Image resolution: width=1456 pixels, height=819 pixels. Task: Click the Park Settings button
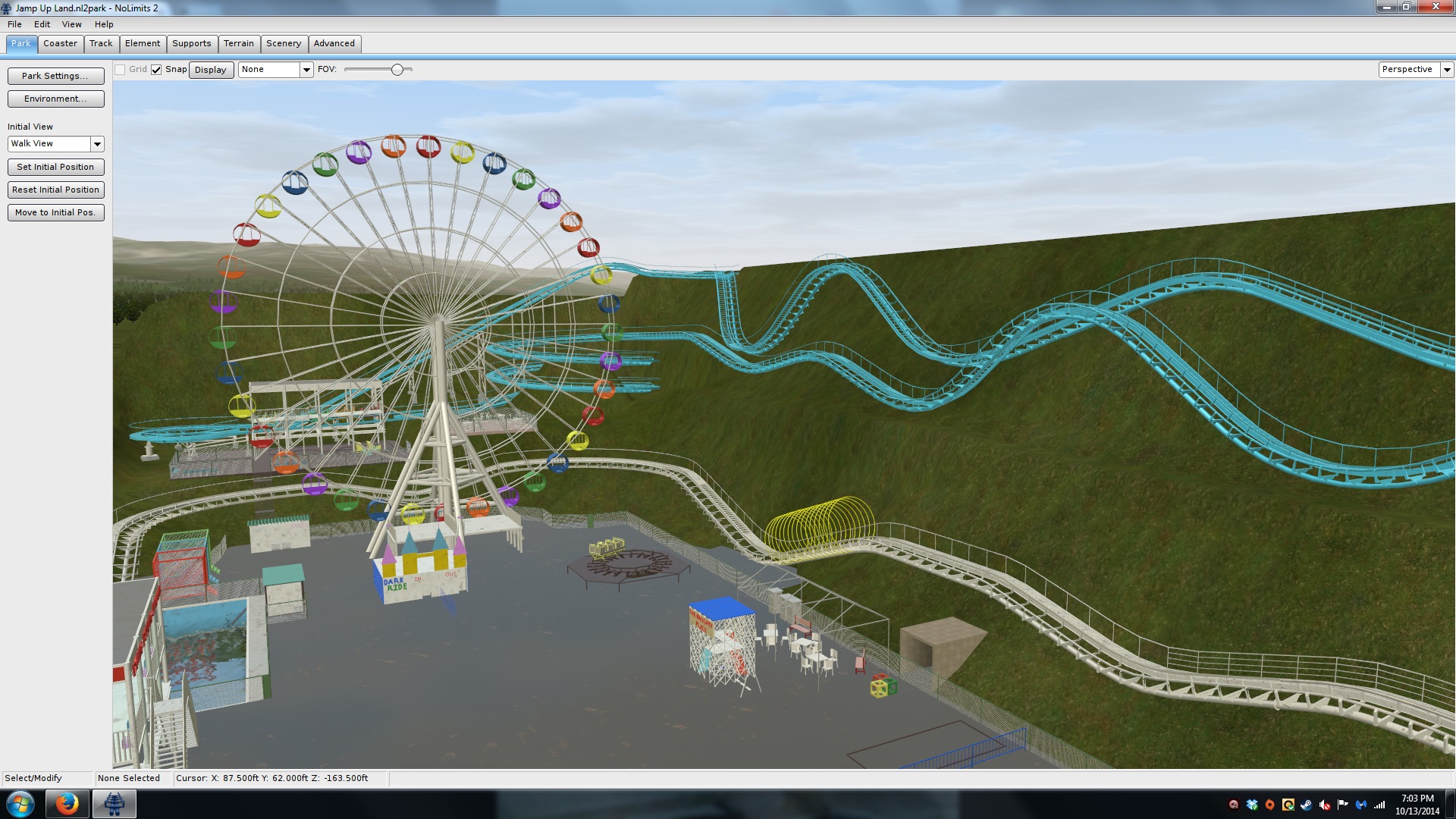(x=55, y=76)
